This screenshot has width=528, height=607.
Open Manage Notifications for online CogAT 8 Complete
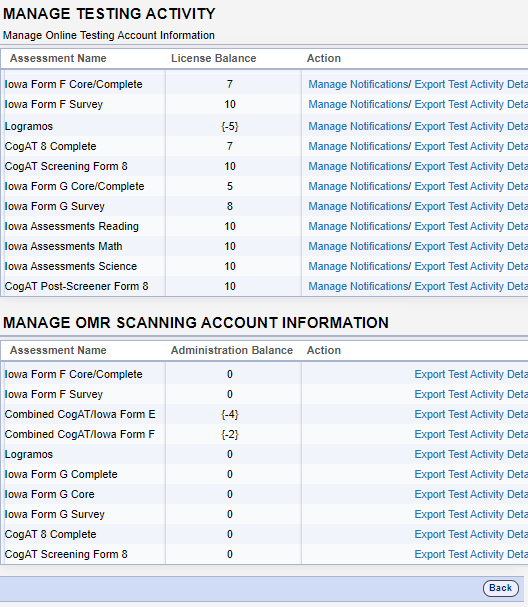[359, 146]
